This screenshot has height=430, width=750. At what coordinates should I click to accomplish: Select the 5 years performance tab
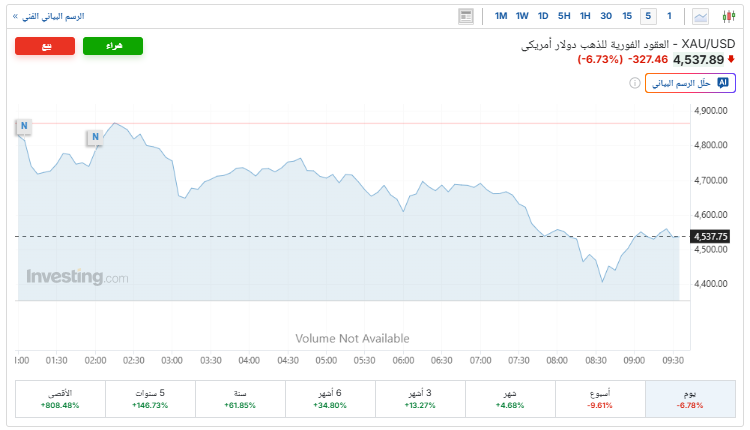coord(150,399)
